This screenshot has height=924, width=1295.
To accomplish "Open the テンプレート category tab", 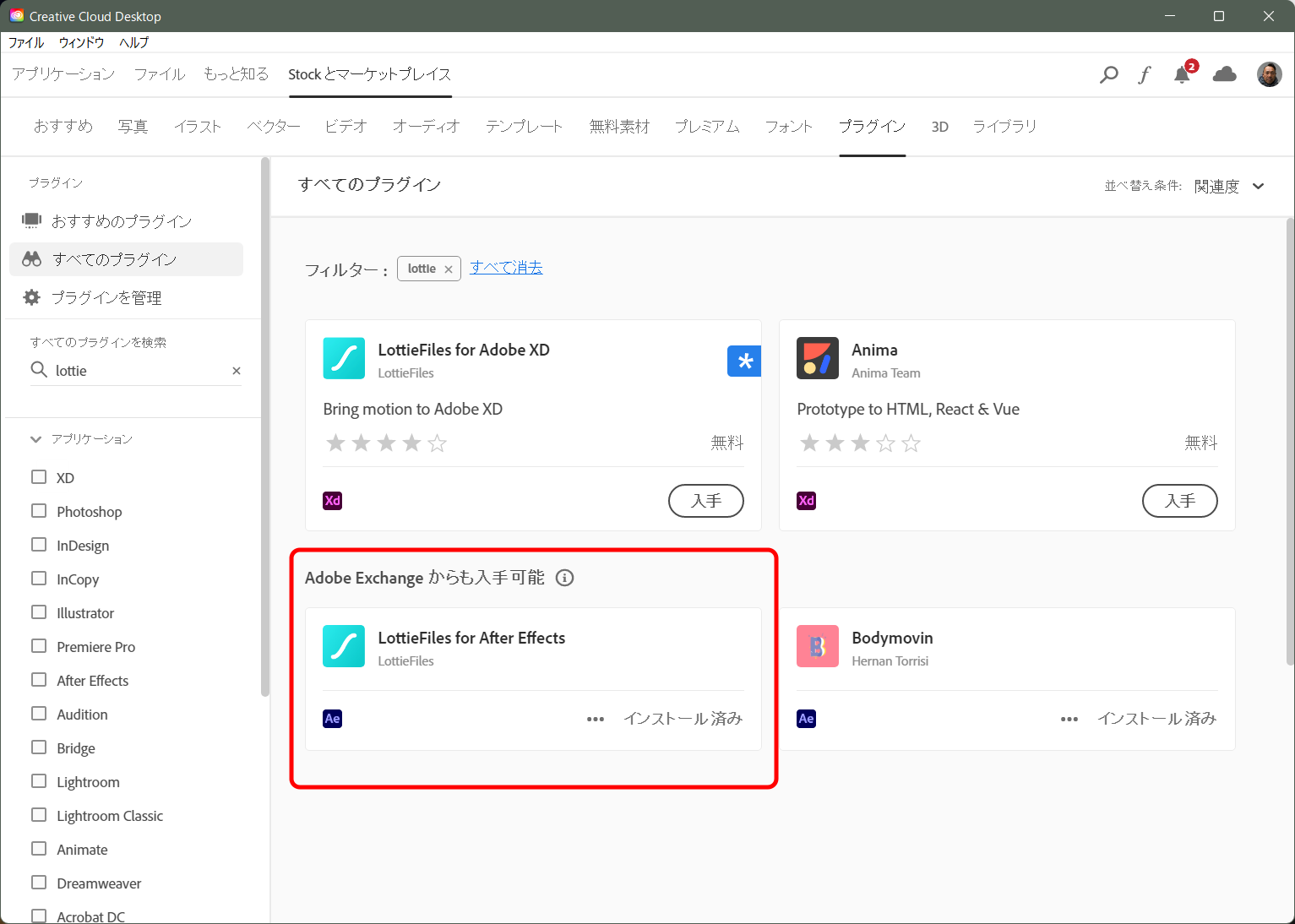I will [x=524, y=127].
